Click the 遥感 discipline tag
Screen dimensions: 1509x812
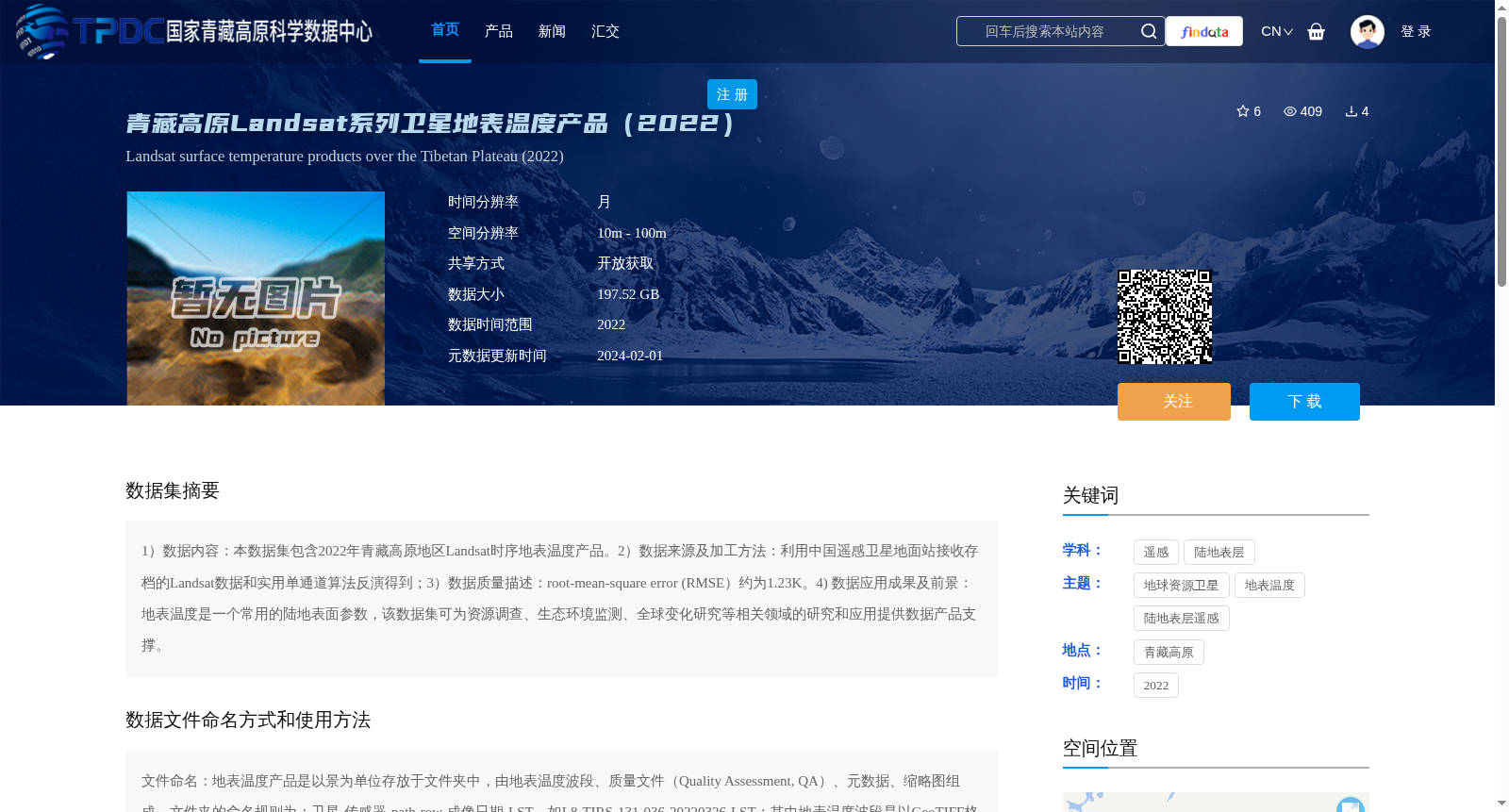click(1156, 553)
